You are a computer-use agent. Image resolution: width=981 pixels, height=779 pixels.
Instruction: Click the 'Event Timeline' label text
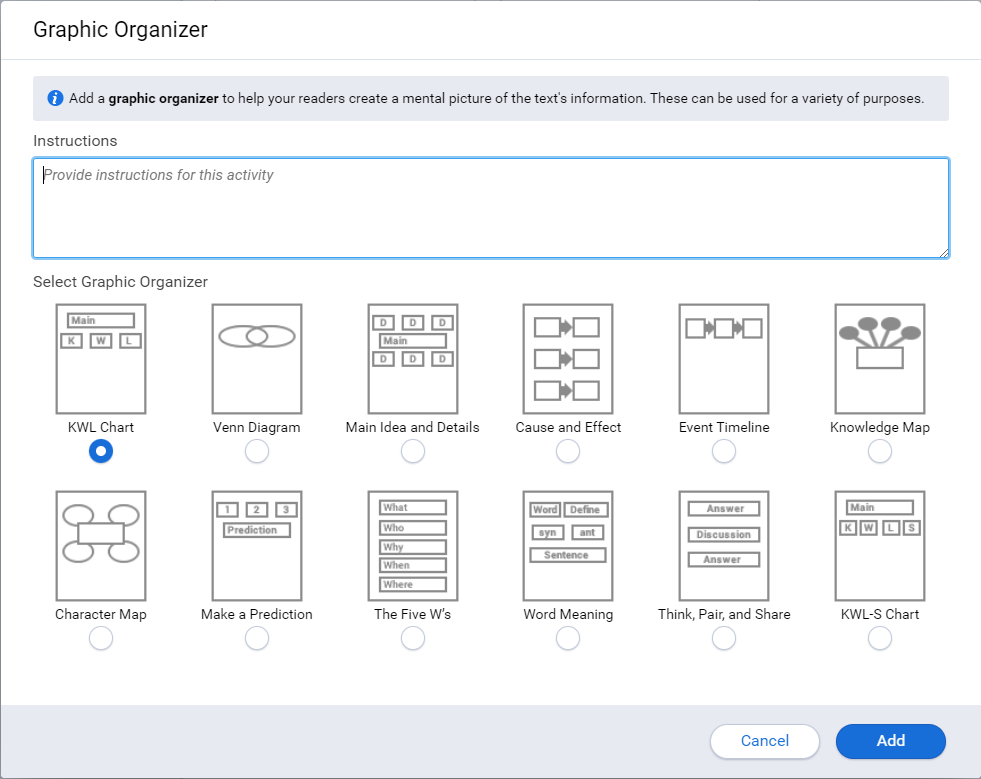click(x=724, y=427)
